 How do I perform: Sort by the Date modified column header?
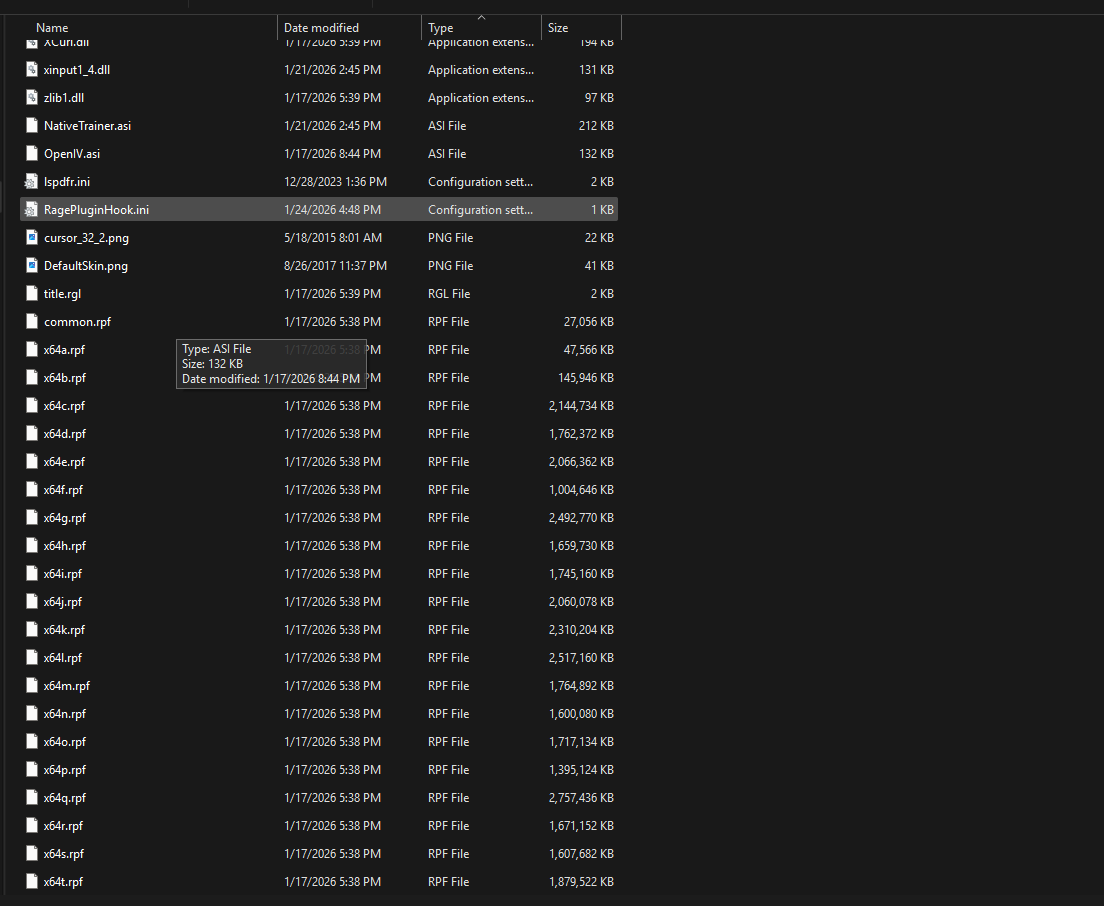321,27
